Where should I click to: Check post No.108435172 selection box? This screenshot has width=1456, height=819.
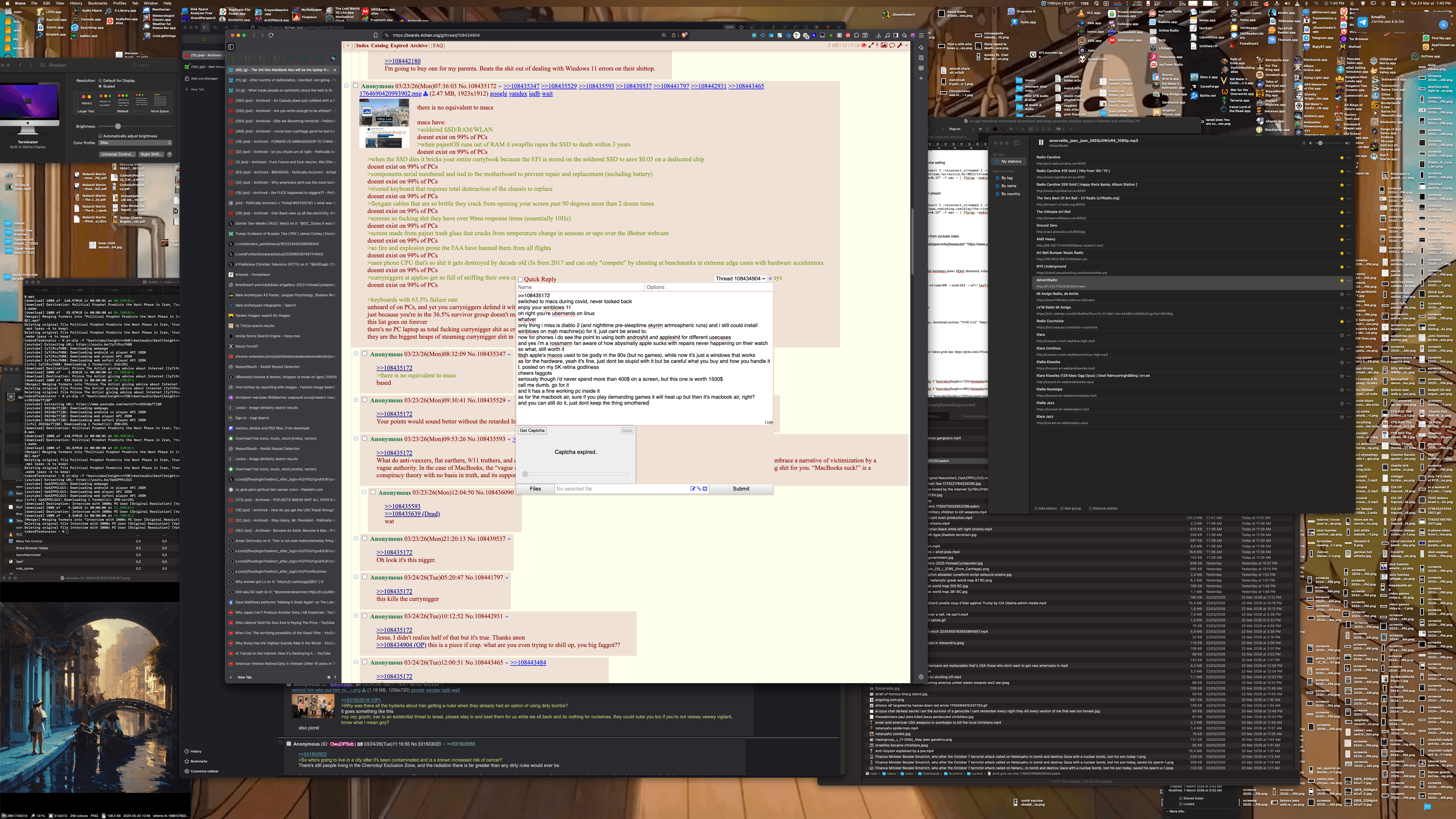[x=355, y=86]
